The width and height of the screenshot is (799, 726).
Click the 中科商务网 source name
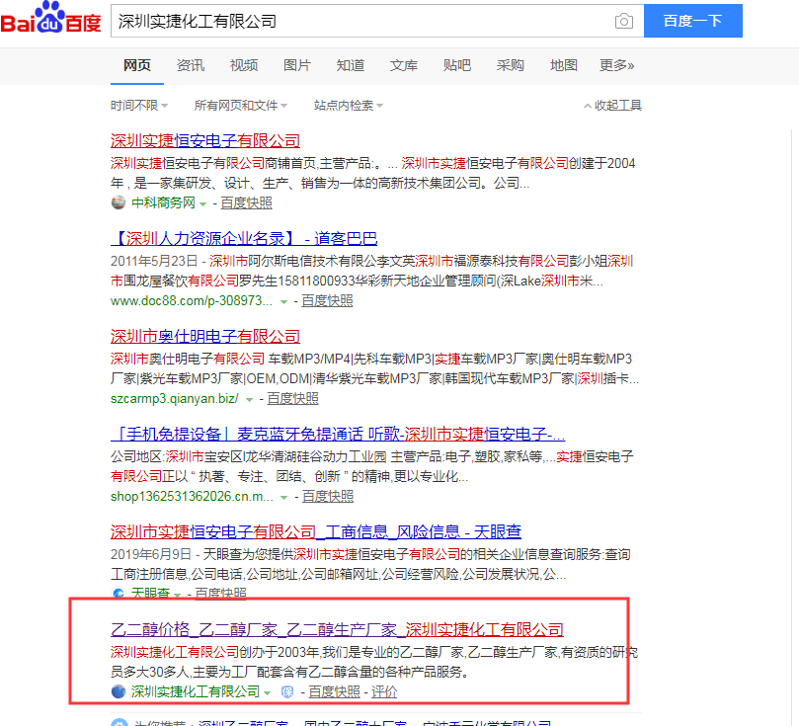pyautogui.click(x=163, y=203)
